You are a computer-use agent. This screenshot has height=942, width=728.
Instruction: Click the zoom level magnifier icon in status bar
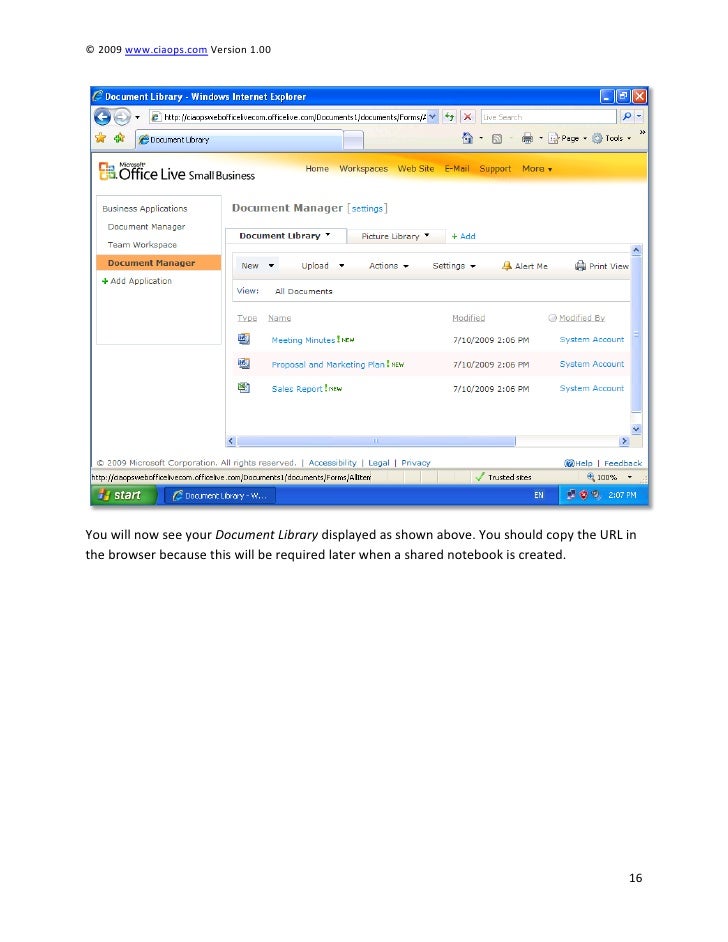click(x=591, y=477)
